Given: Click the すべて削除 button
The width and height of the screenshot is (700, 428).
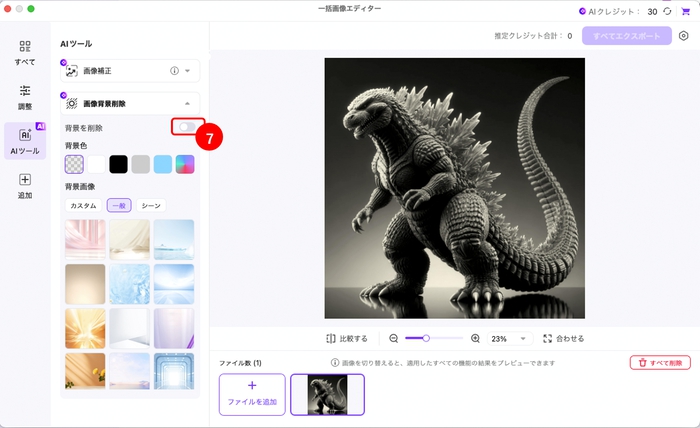Looking at the screenshot, I should [x=660, y=362].
